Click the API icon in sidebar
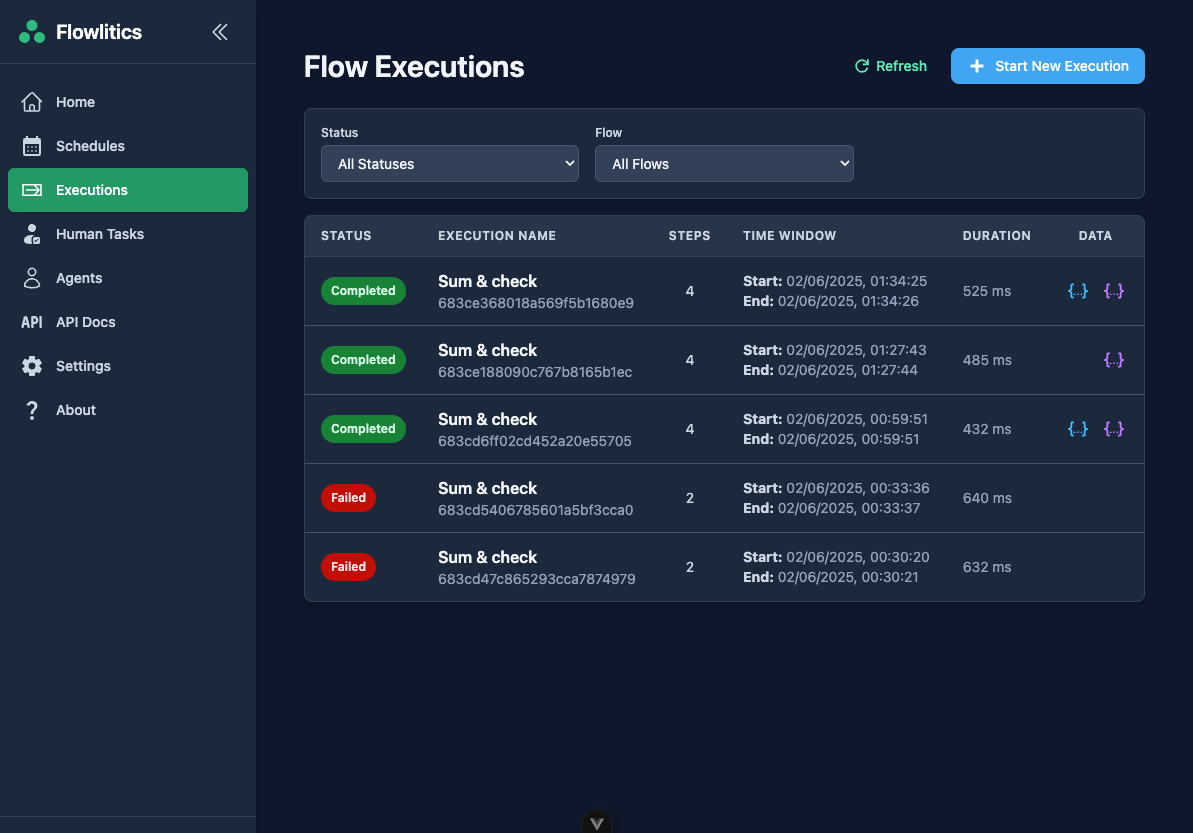Viewport: 1193px width, 833px height. pos(32,323)
